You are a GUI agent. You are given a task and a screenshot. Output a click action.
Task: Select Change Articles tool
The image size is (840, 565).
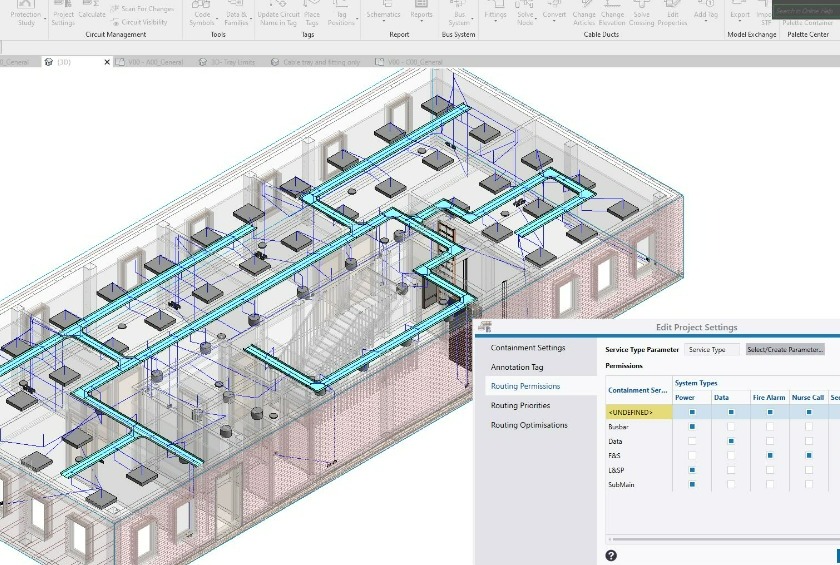click(584, 13)
